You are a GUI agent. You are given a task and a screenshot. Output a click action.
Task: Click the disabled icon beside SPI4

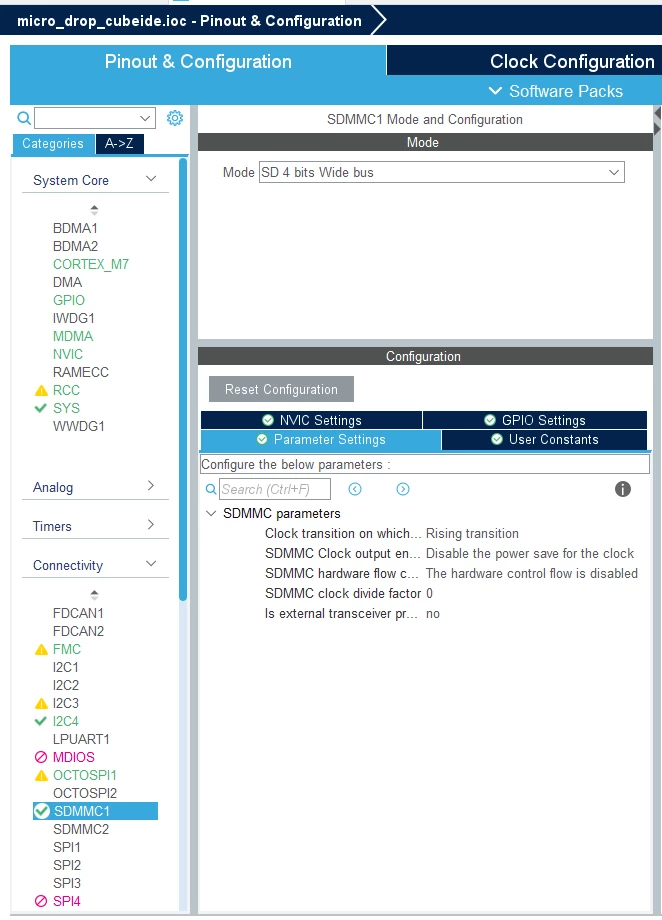click(40, 901)
